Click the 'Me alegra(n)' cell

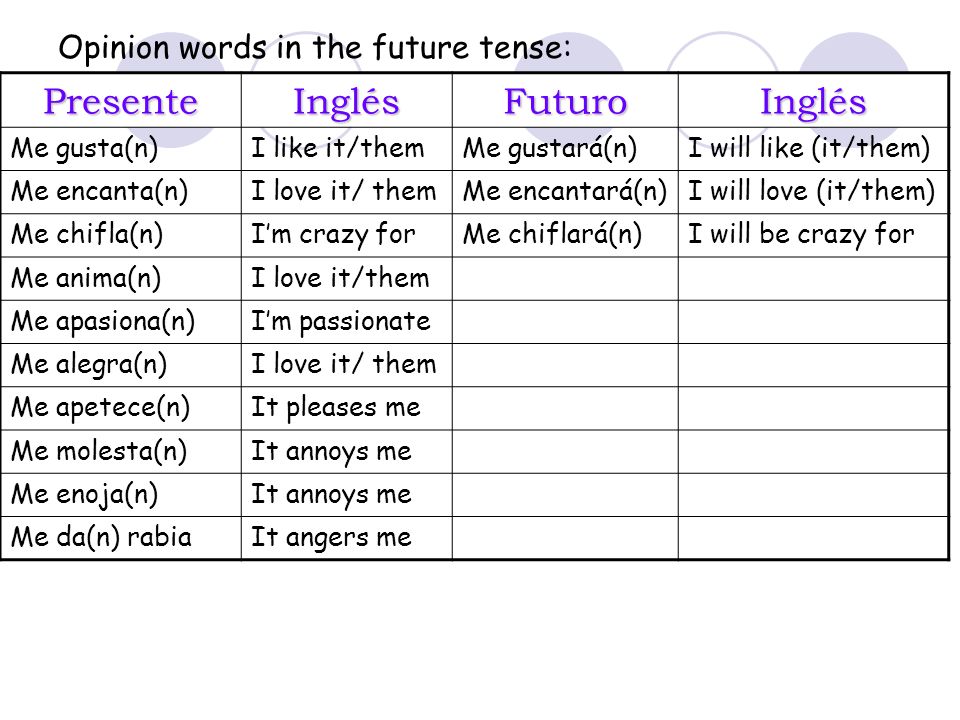tap(121, 365)
